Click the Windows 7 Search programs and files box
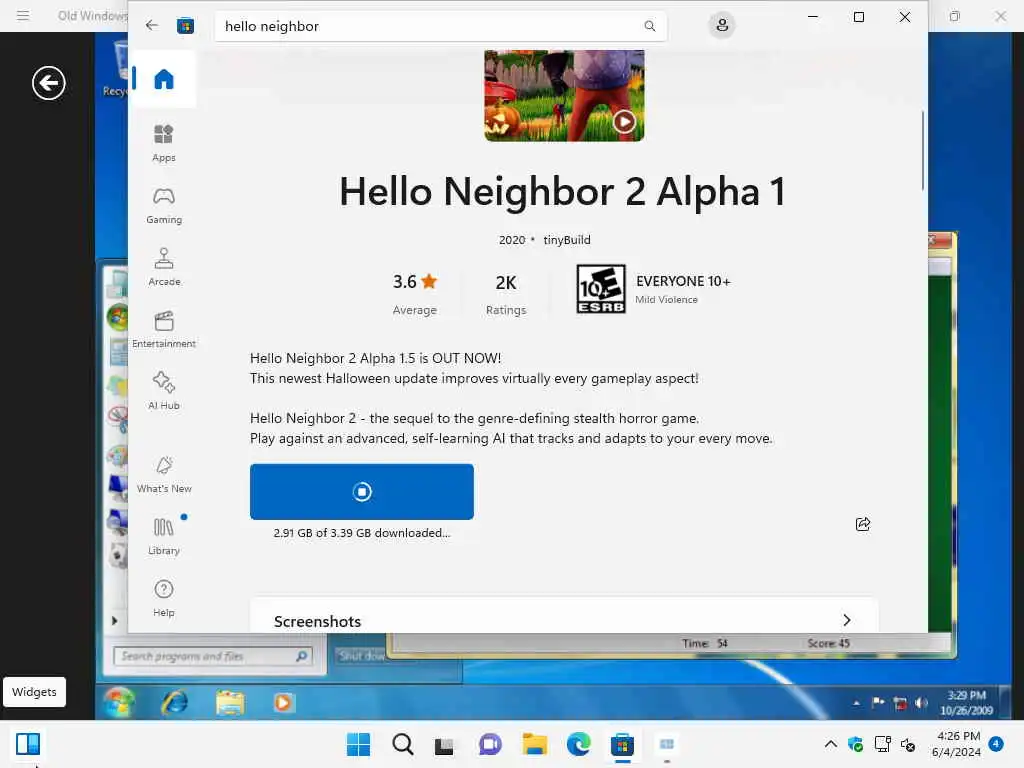The image size is (1024, 768). tap(213, 656)
